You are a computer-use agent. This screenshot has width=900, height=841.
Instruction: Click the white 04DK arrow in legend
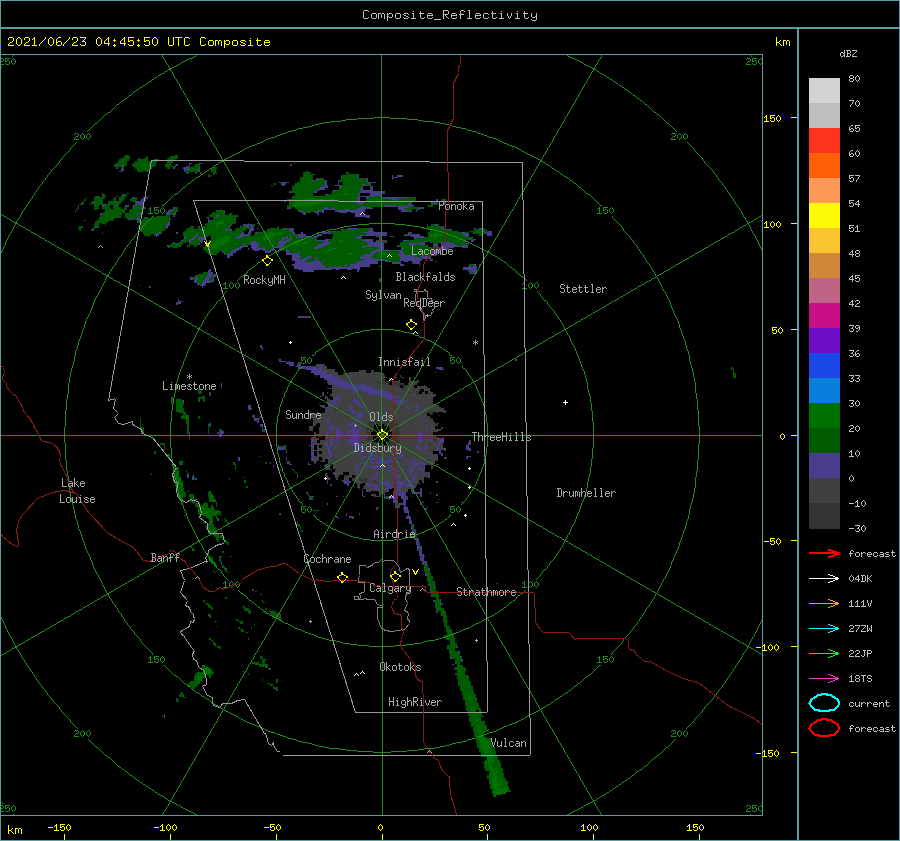pos(824,578)
